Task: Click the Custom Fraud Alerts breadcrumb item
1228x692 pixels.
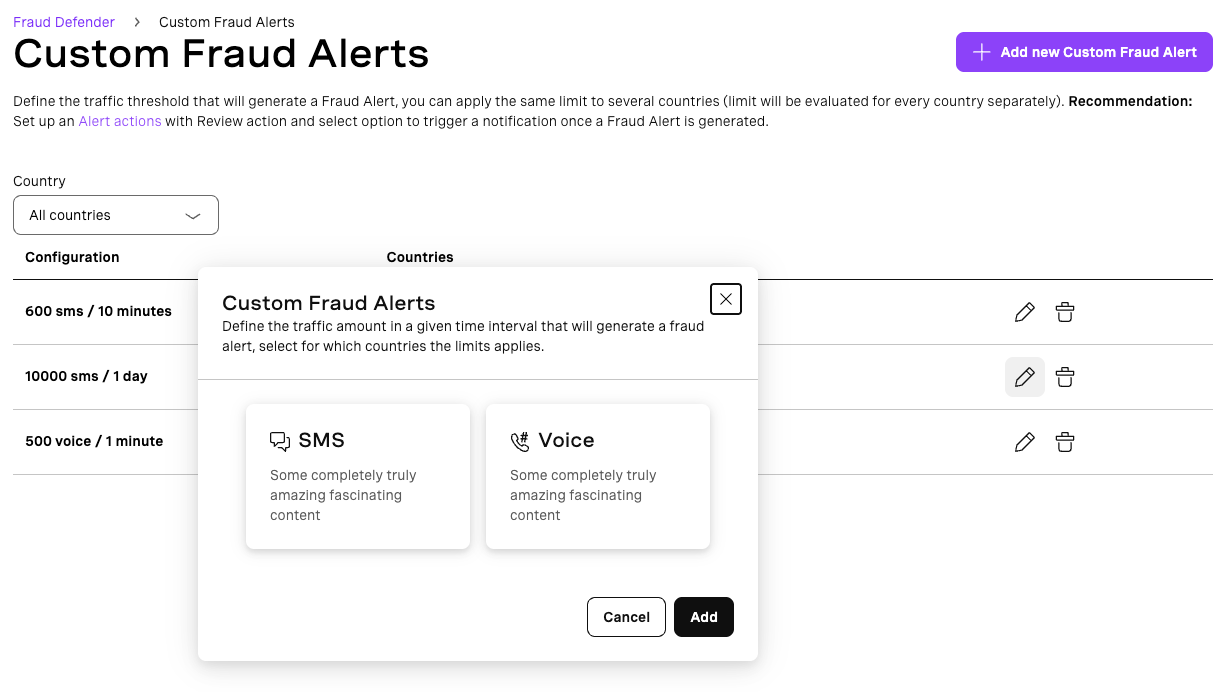Action: pyautogui.click(x=227, y=22)
